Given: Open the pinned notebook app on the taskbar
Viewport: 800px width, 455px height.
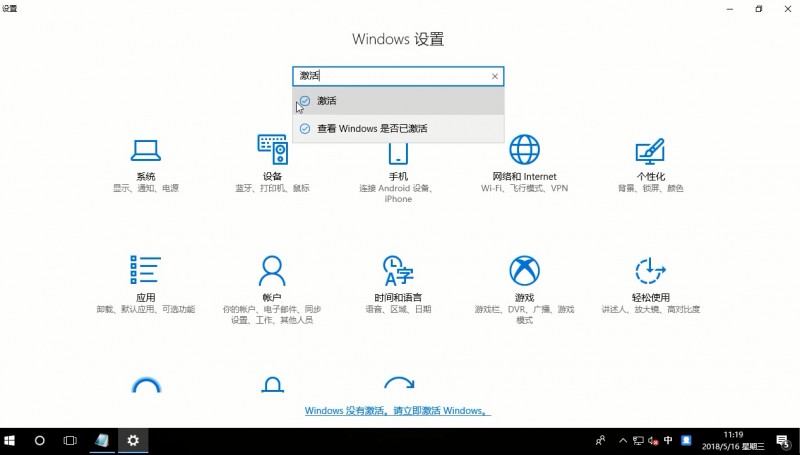Looking at the screenshot, I should pos(102,441).
